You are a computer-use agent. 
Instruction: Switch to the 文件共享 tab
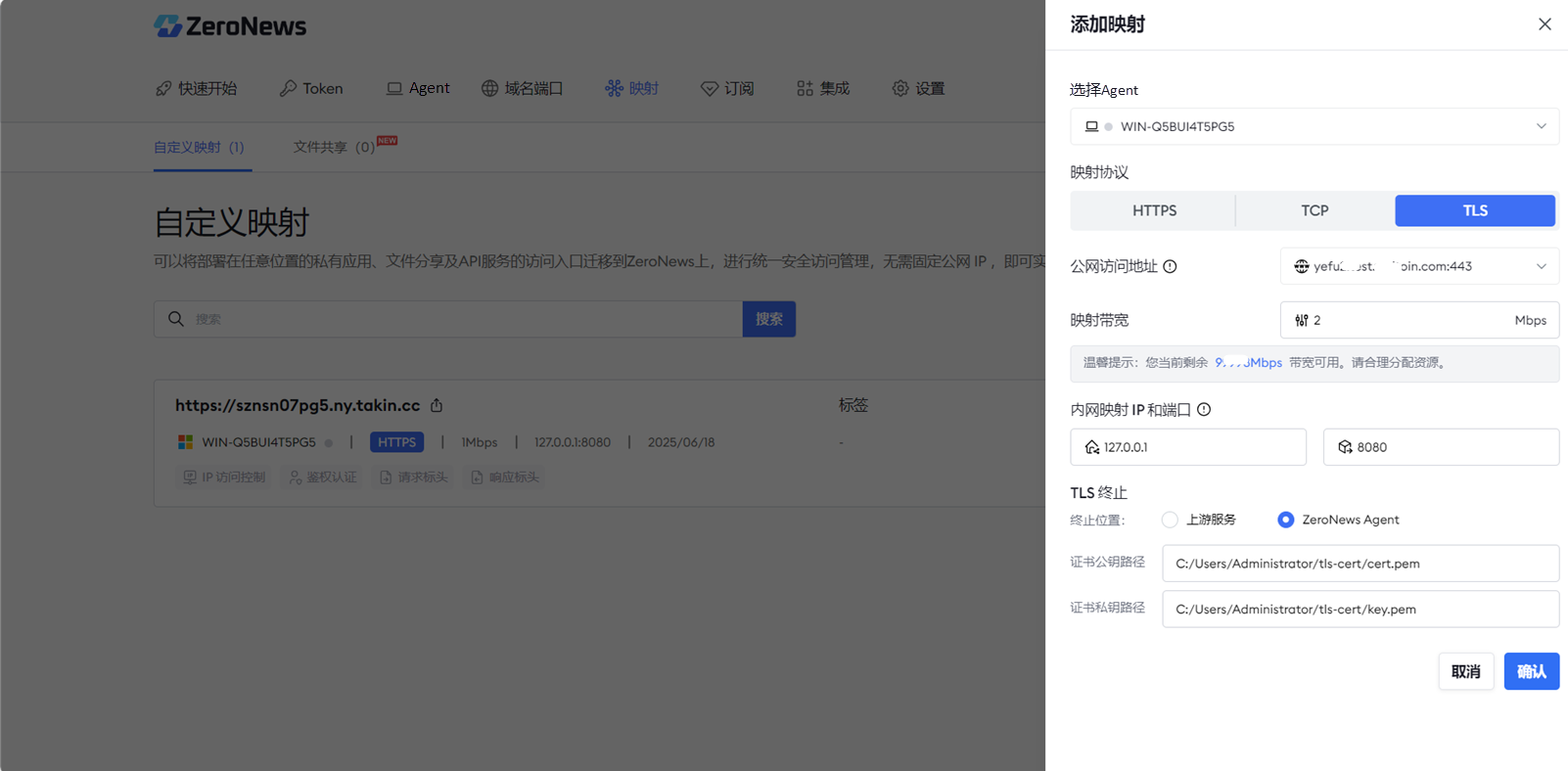point(334,147)
